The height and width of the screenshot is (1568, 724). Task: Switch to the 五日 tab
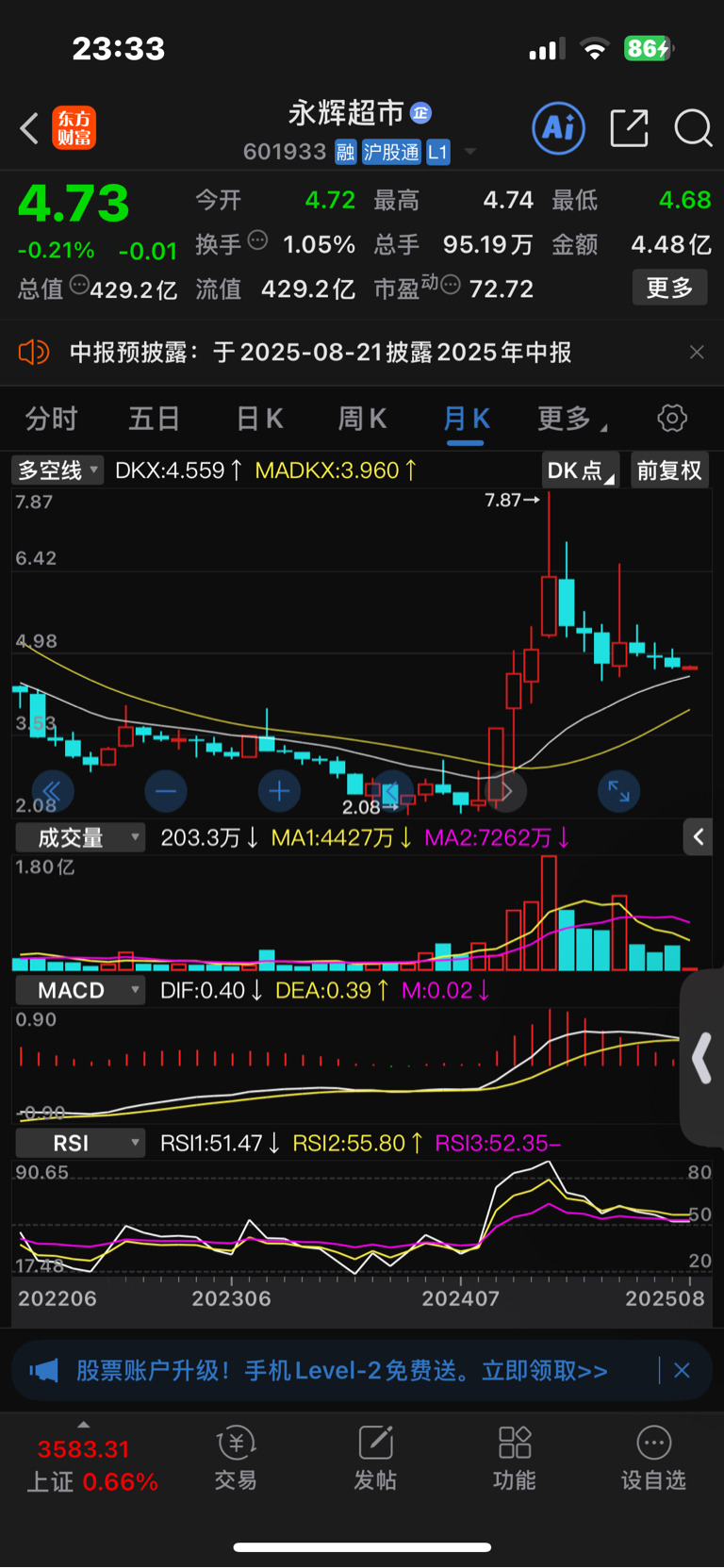pyautogui.click(x=154, y=419)
